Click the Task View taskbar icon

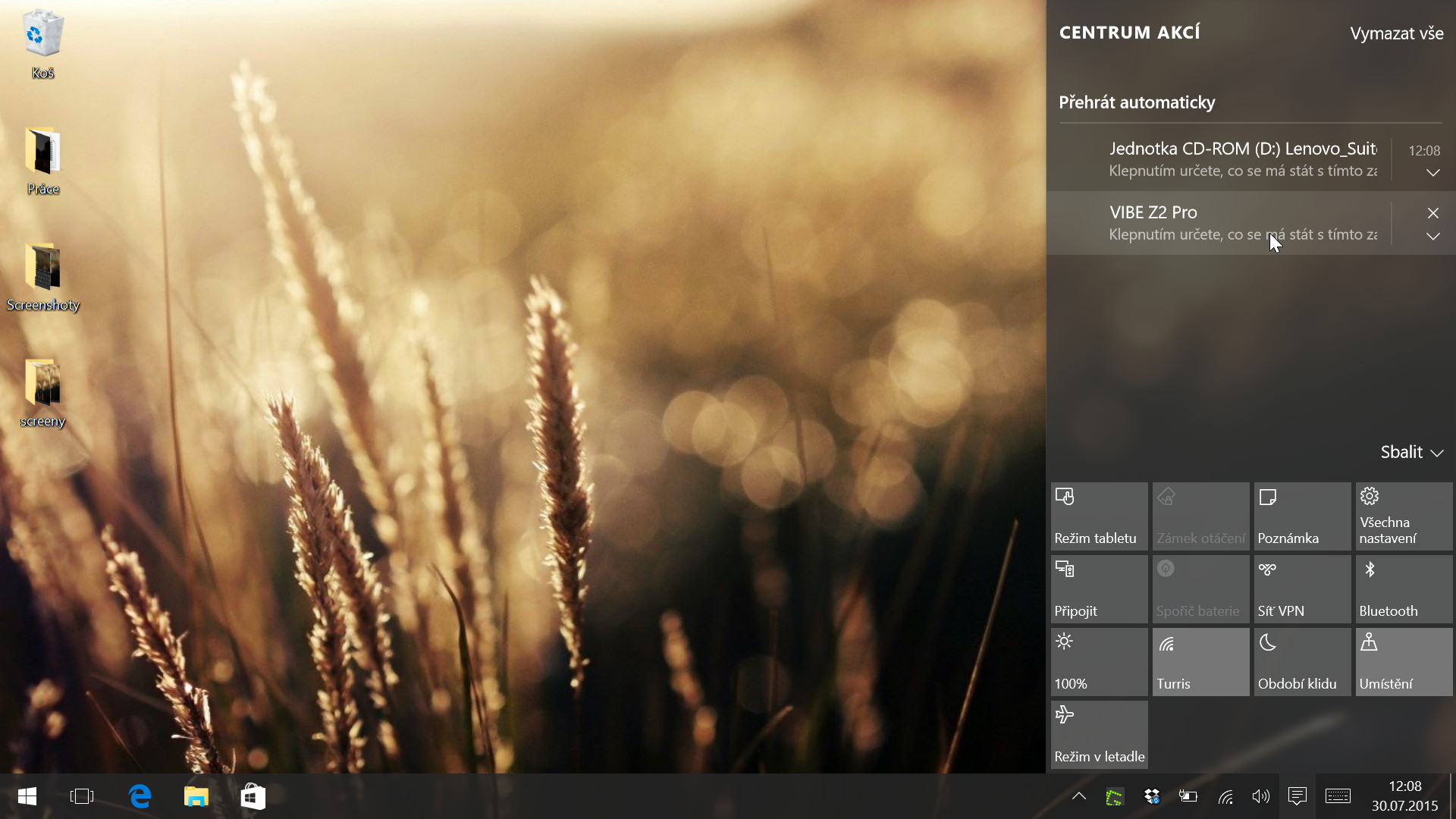tap(82, 796)
